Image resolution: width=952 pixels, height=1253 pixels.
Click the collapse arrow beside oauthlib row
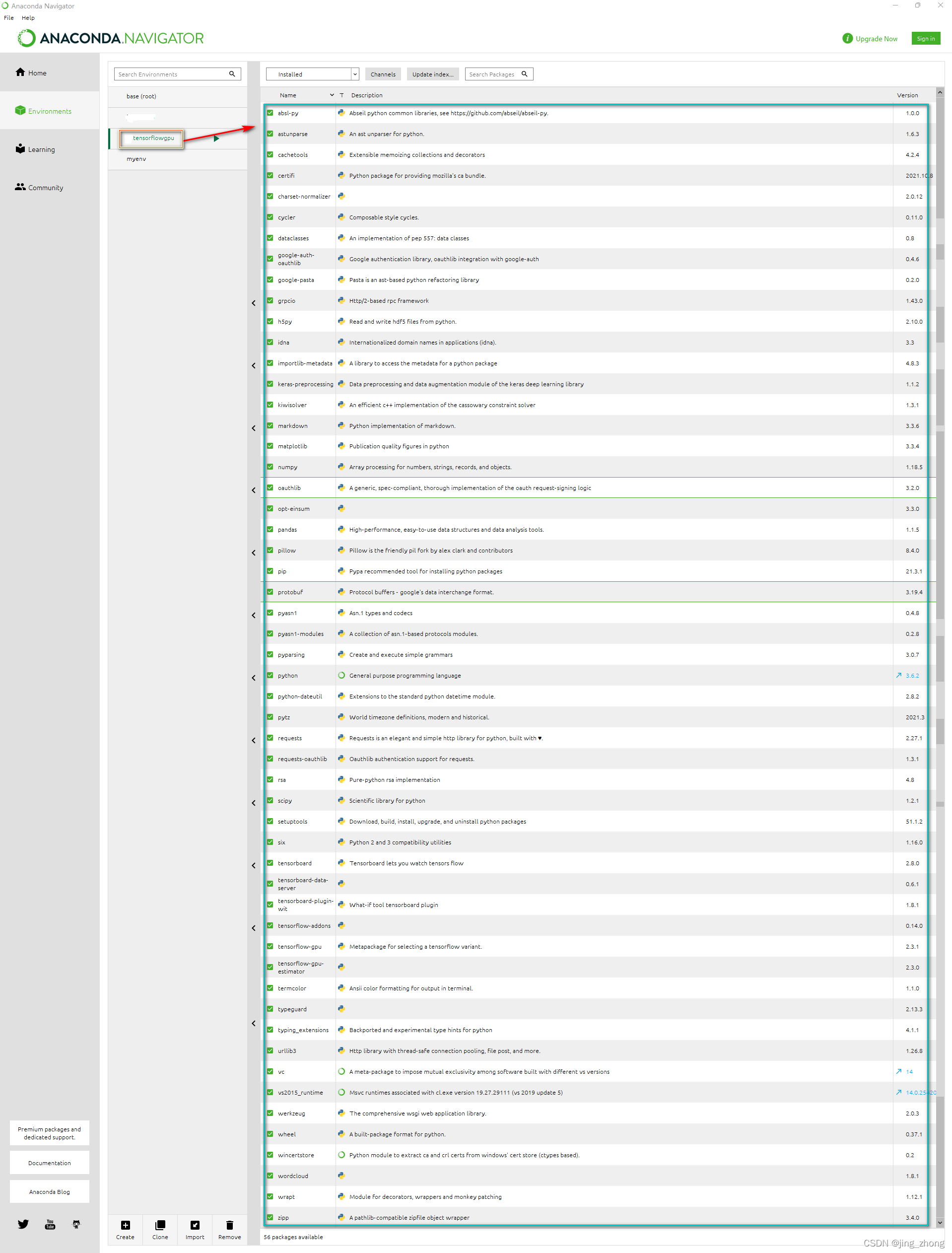[253, 490]
